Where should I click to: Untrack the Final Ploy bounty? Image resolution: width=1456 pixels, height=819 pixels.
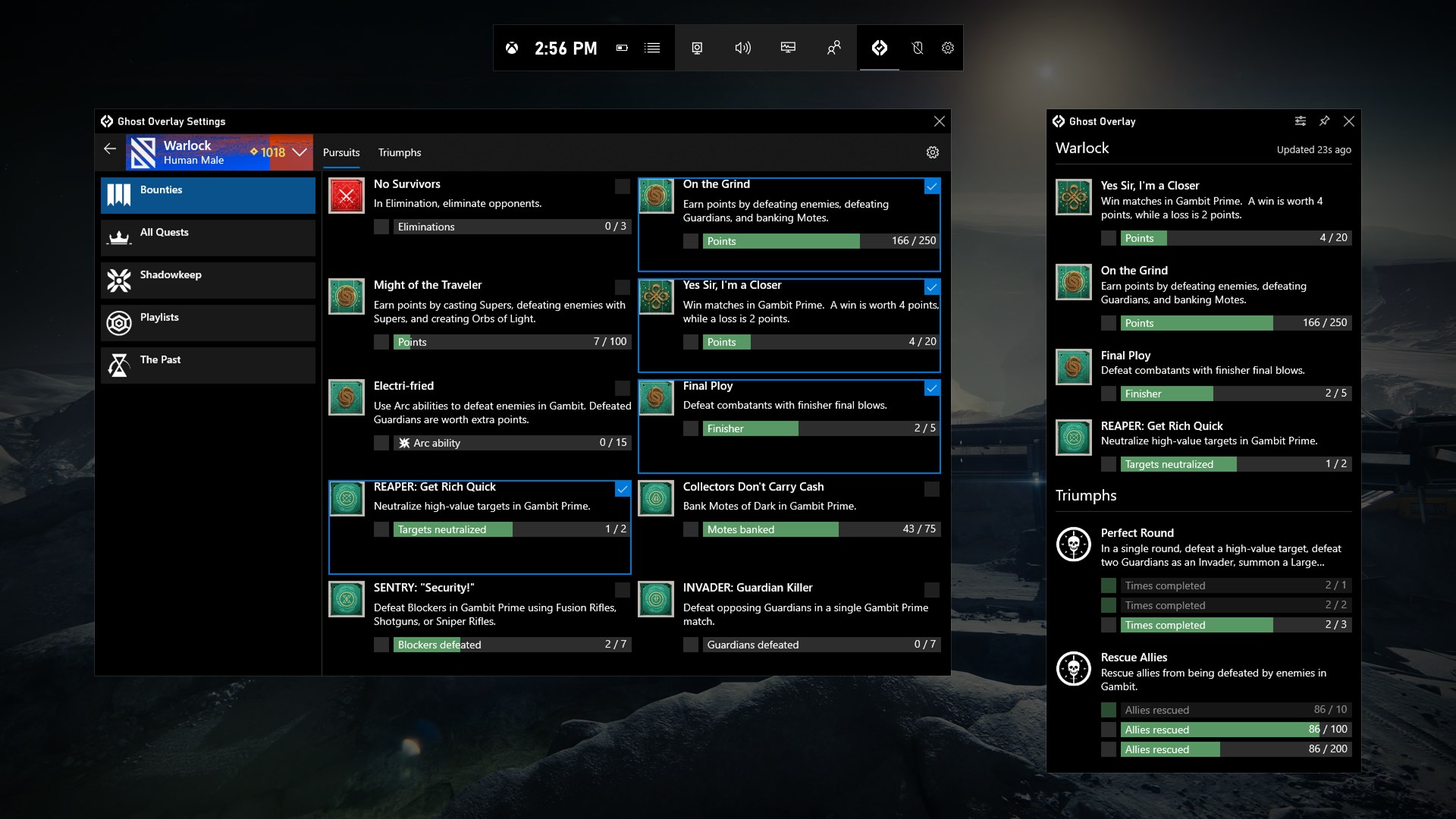point(931,388)
